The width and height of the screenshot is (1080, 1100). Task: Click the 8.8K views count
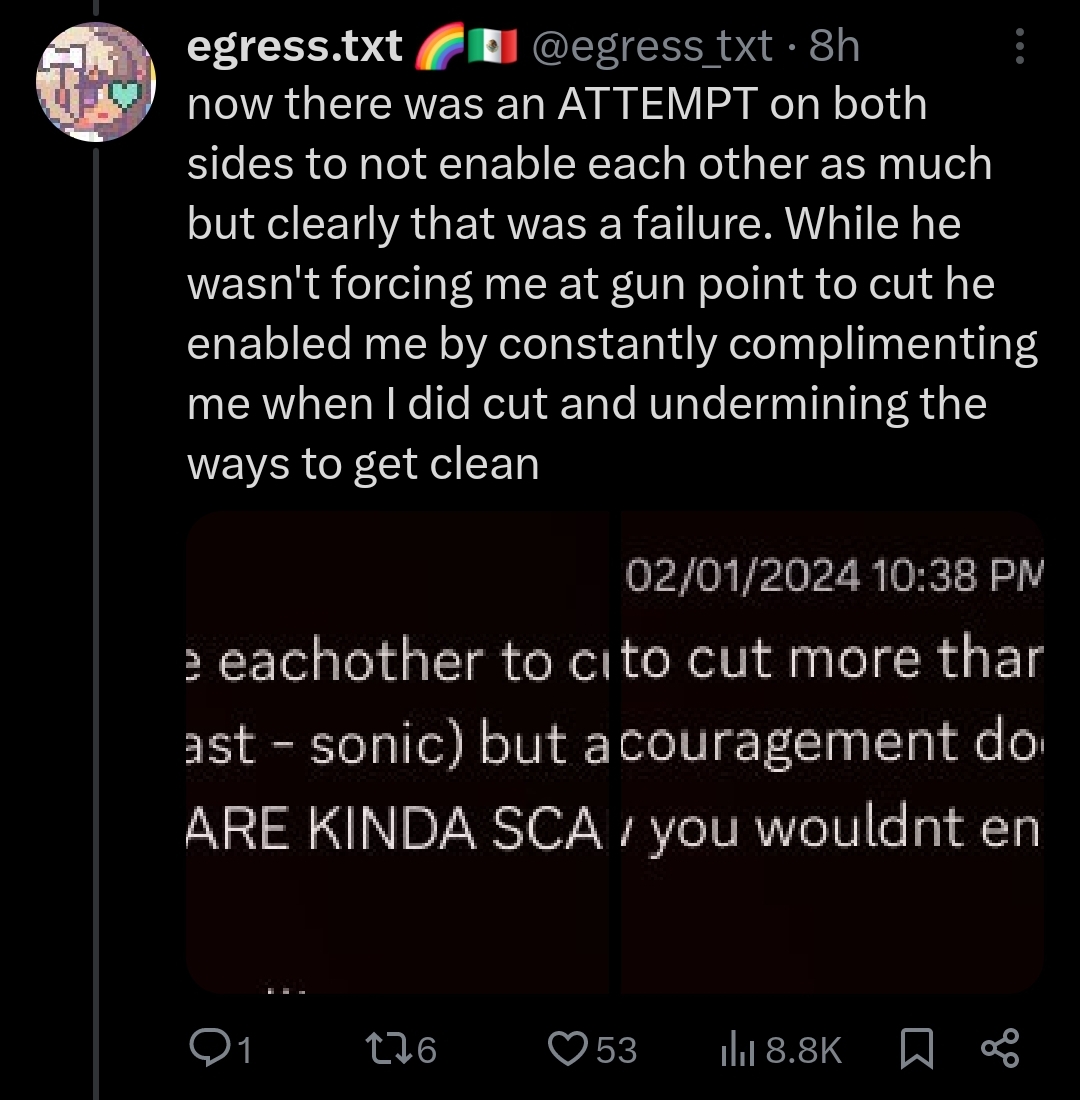[x=803, y=1049]
